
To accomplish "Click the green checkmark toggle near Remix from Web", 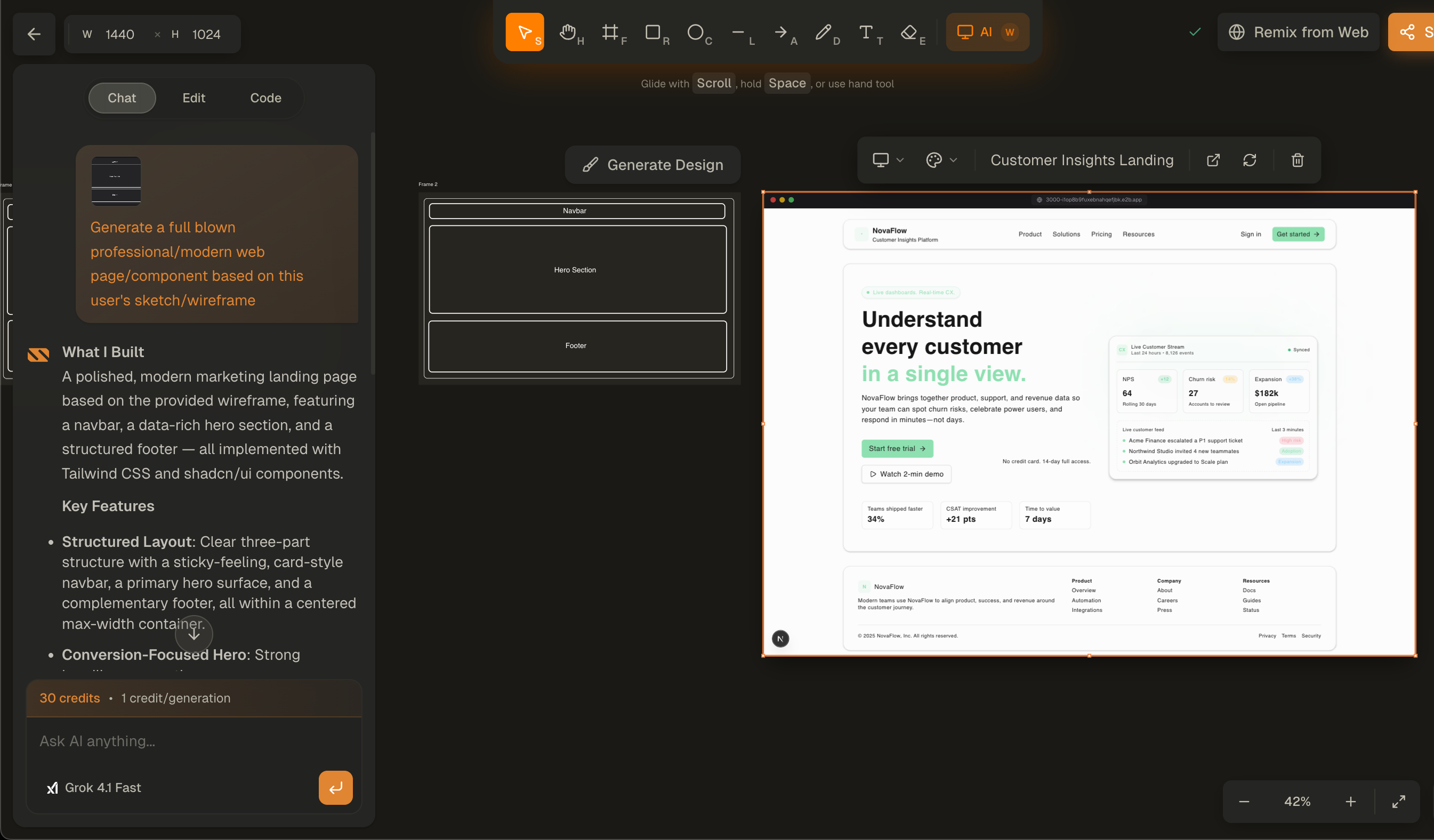I will pos(1195,32).
